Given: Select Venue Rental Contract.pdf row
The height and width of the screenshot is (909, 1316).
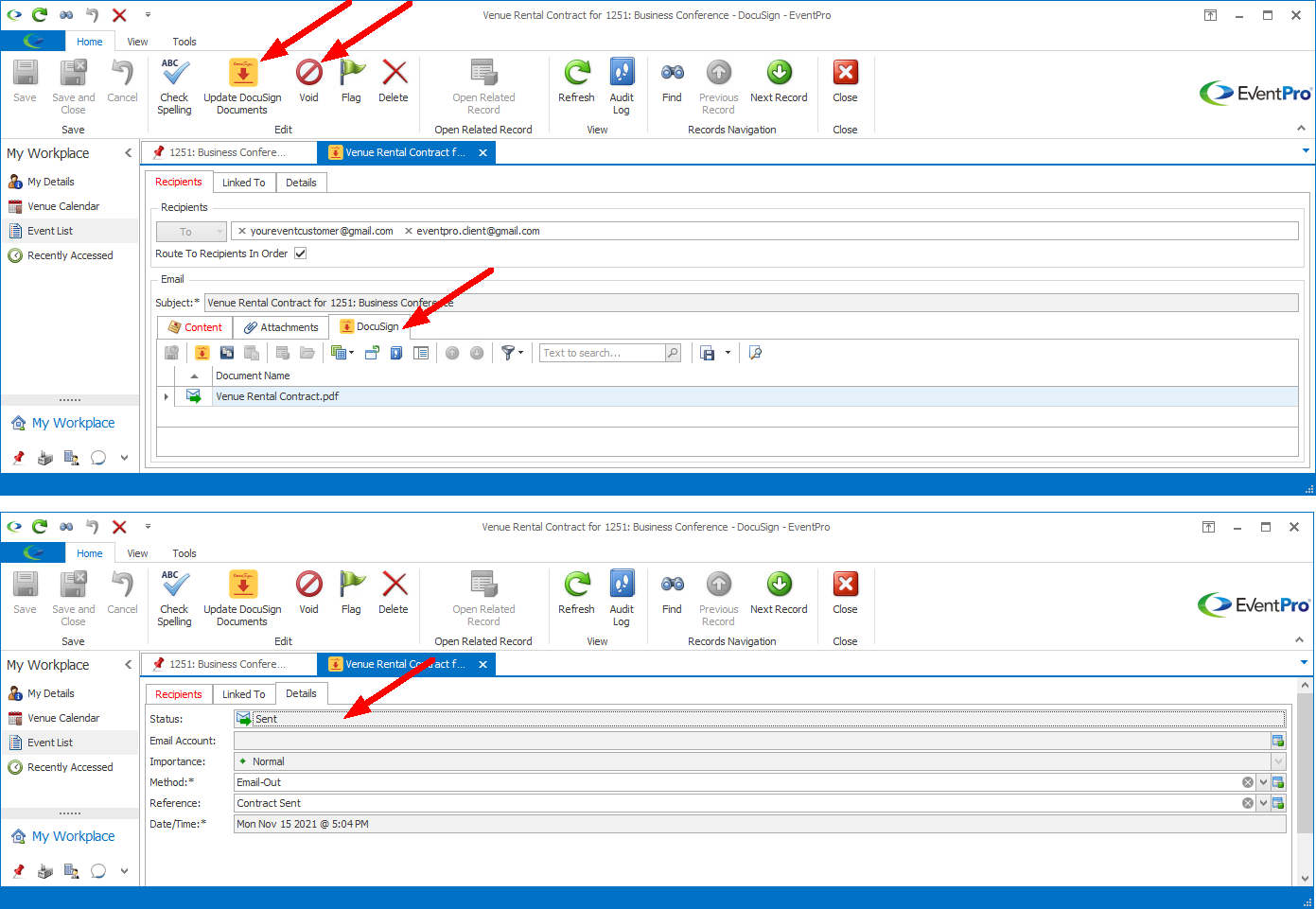Looking at the screenshot, I should click(x=727, y=396).
